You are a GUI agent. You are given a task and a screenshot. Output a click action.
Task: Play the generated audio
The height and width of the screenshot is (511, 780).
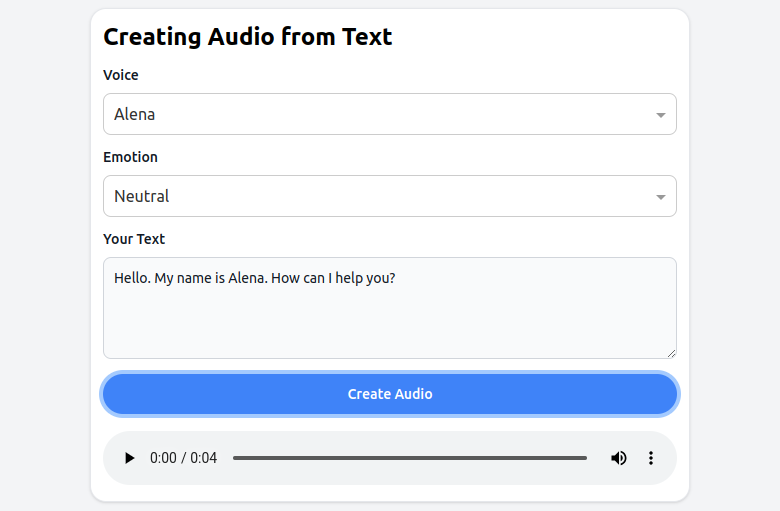tap(129, 458)
